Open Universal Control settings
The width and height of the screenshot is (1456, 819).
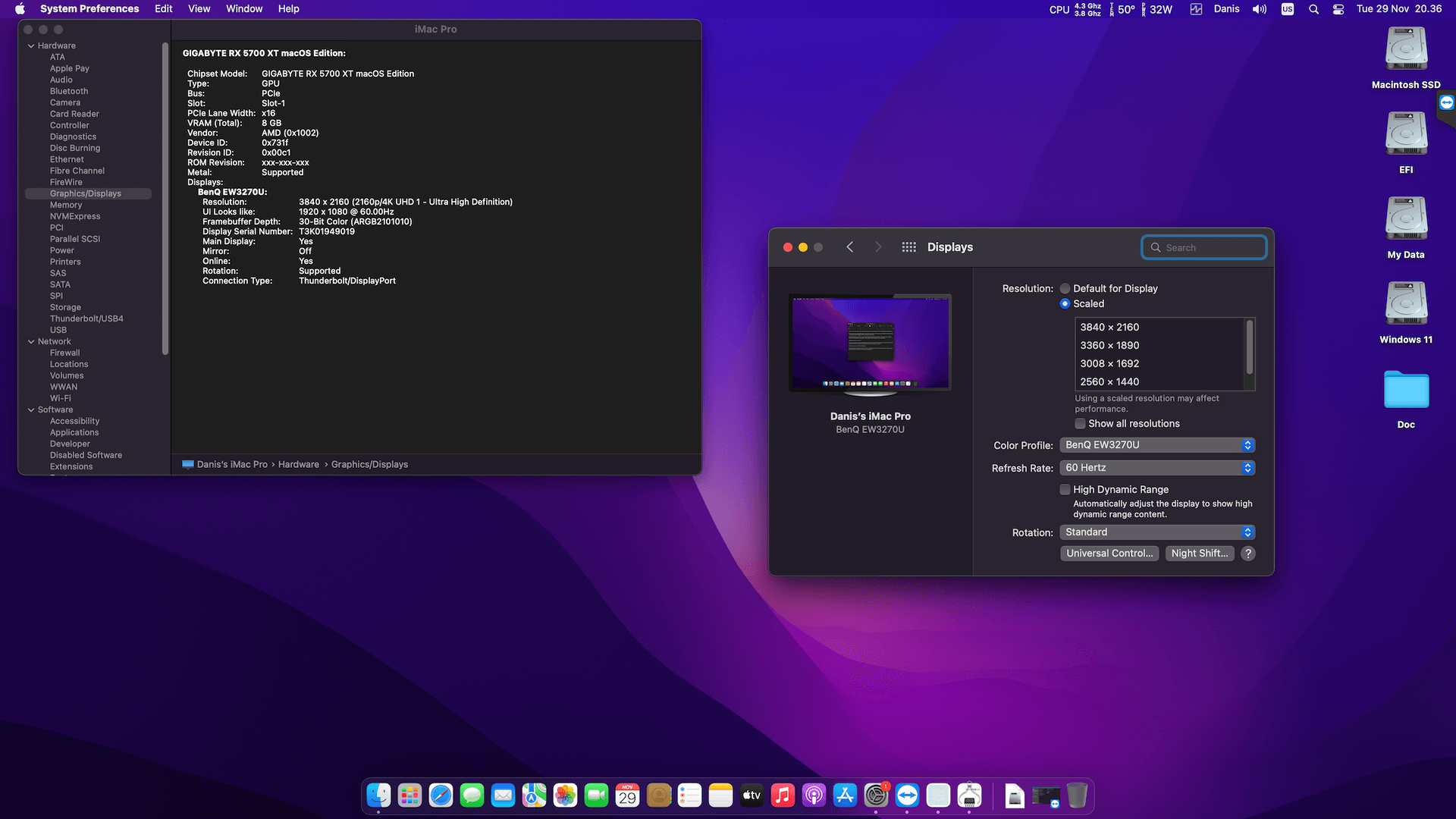[x=1109, y=553]
